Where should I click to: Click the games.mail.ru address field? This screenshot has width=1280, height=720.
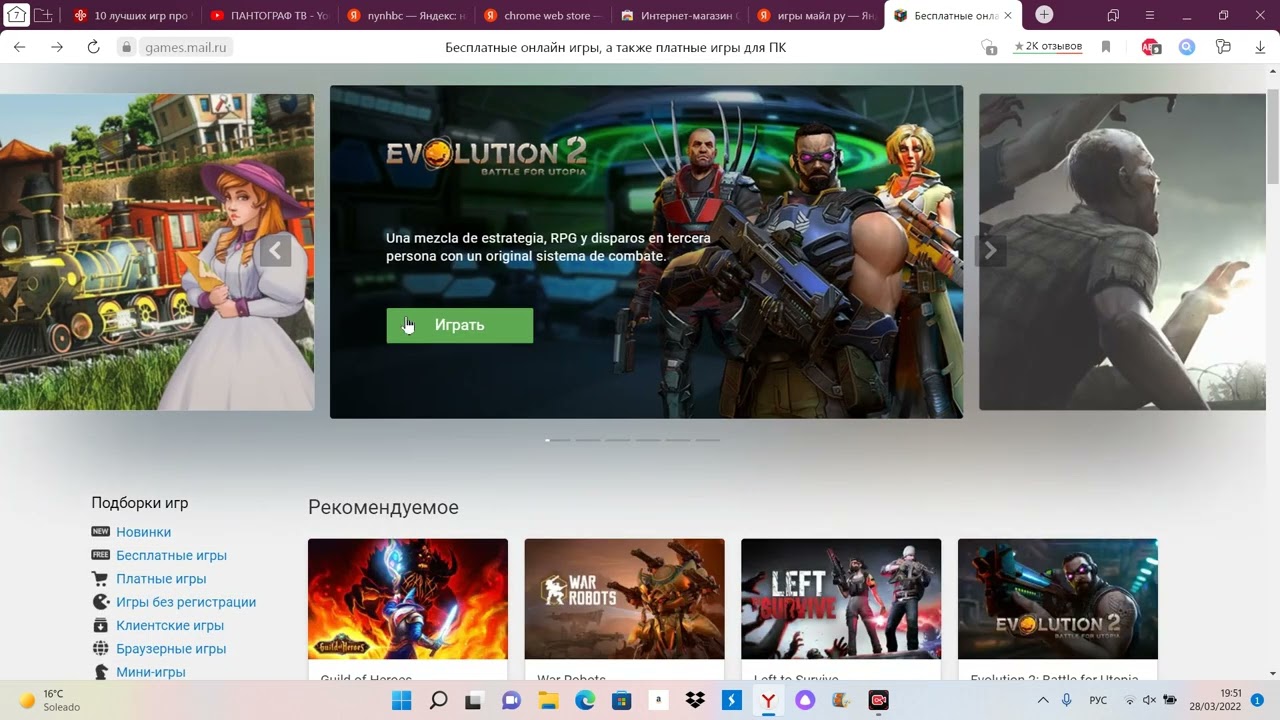[x=186, y=47]
